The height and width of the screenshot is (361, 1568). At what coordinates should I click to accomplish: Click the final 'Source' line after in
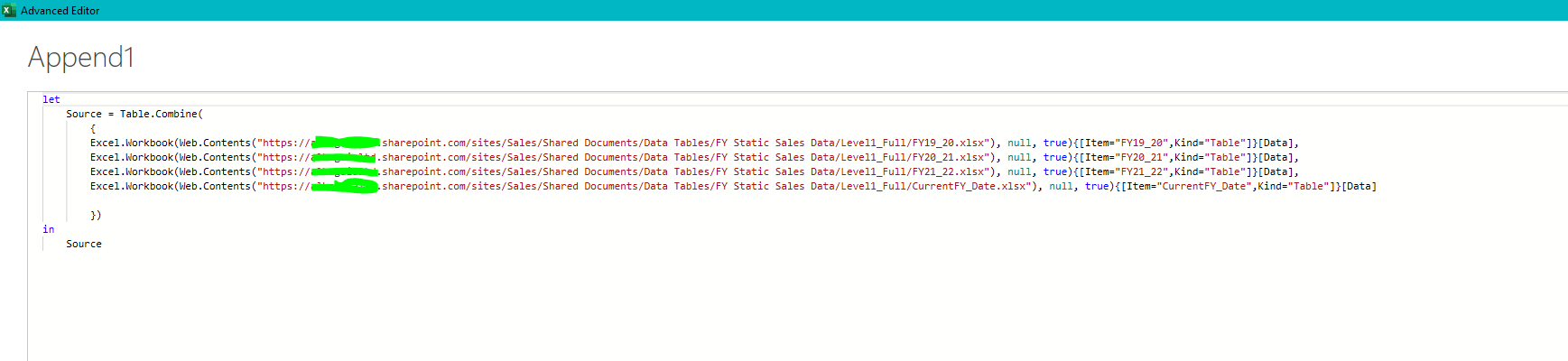point(84,244)
